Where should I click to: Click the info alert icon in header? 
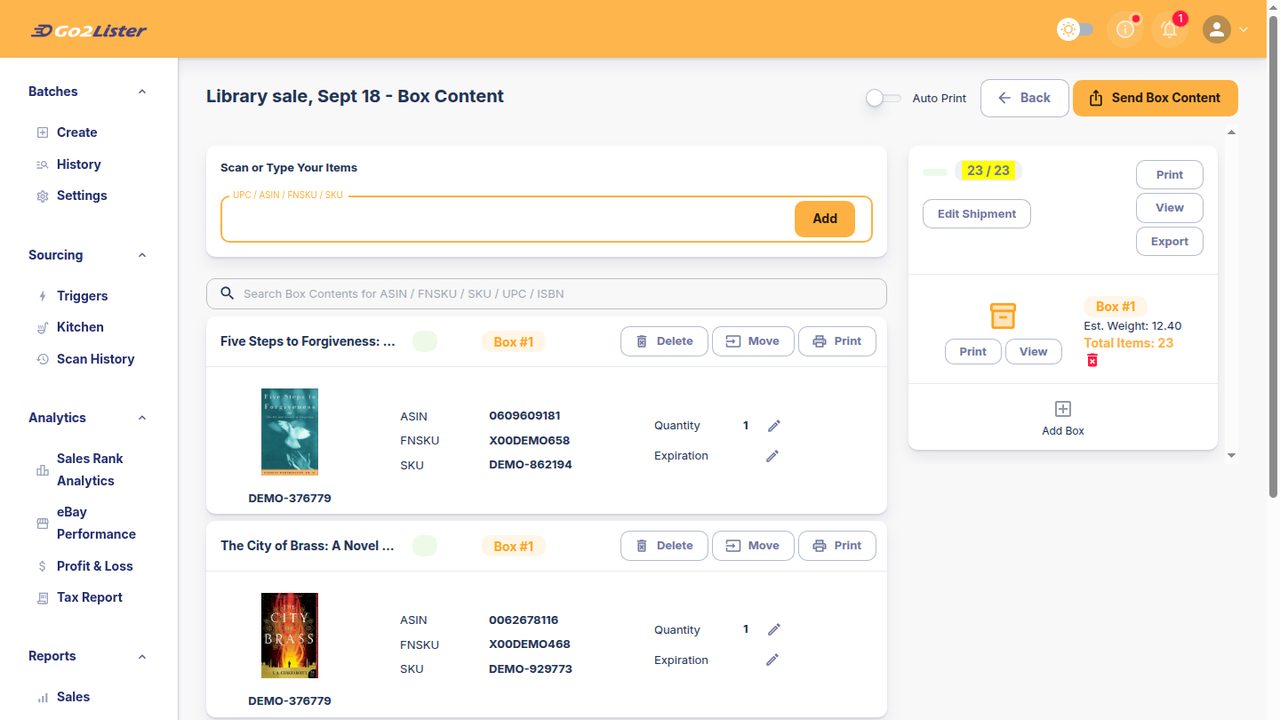click(1126, 30)
